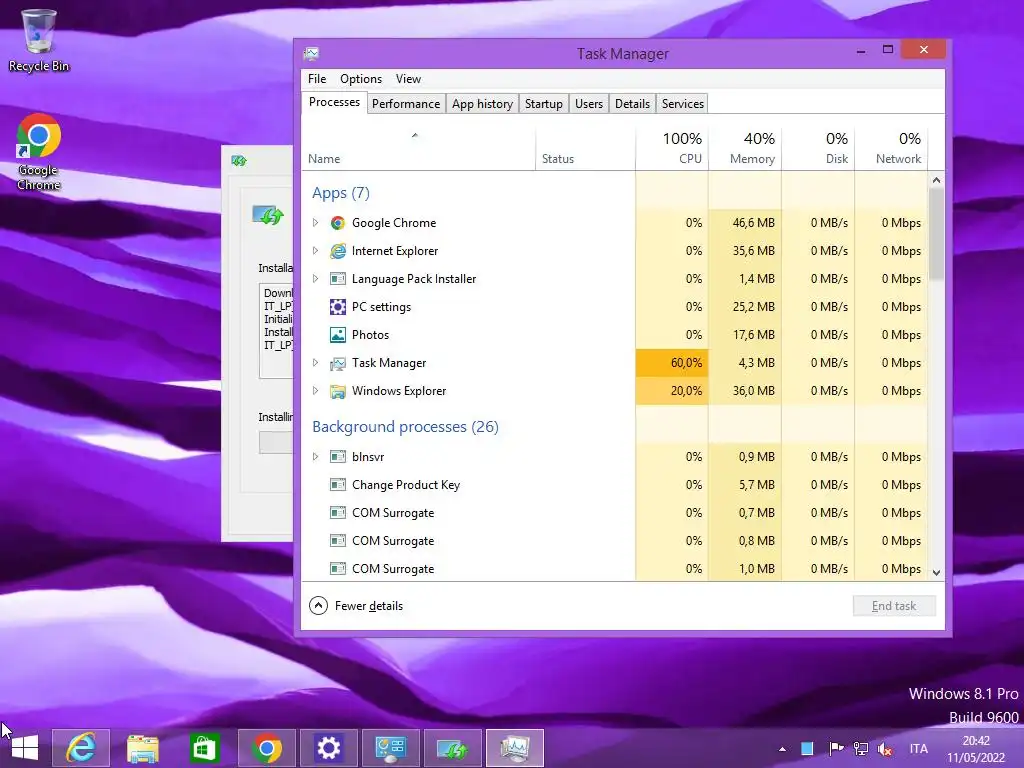
Task: Click the Apps (7) group header
Action: (341, 193)
